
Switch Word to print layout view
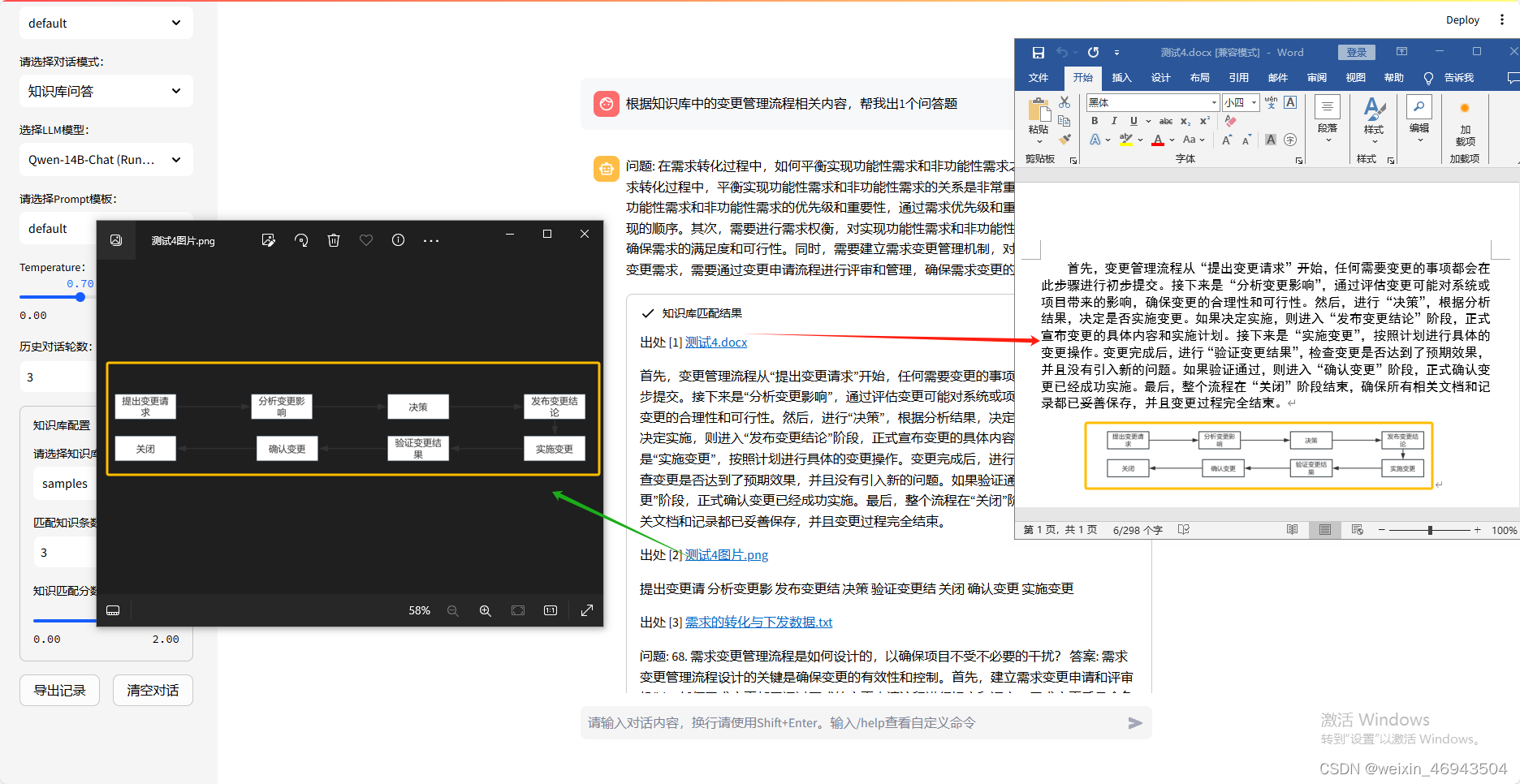pos(1325,530)
